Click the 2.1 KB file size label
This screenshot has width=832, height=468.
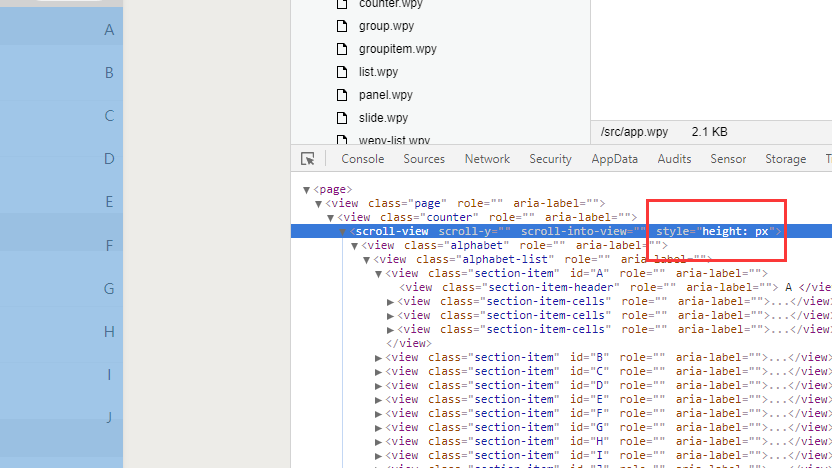(709, 132)
